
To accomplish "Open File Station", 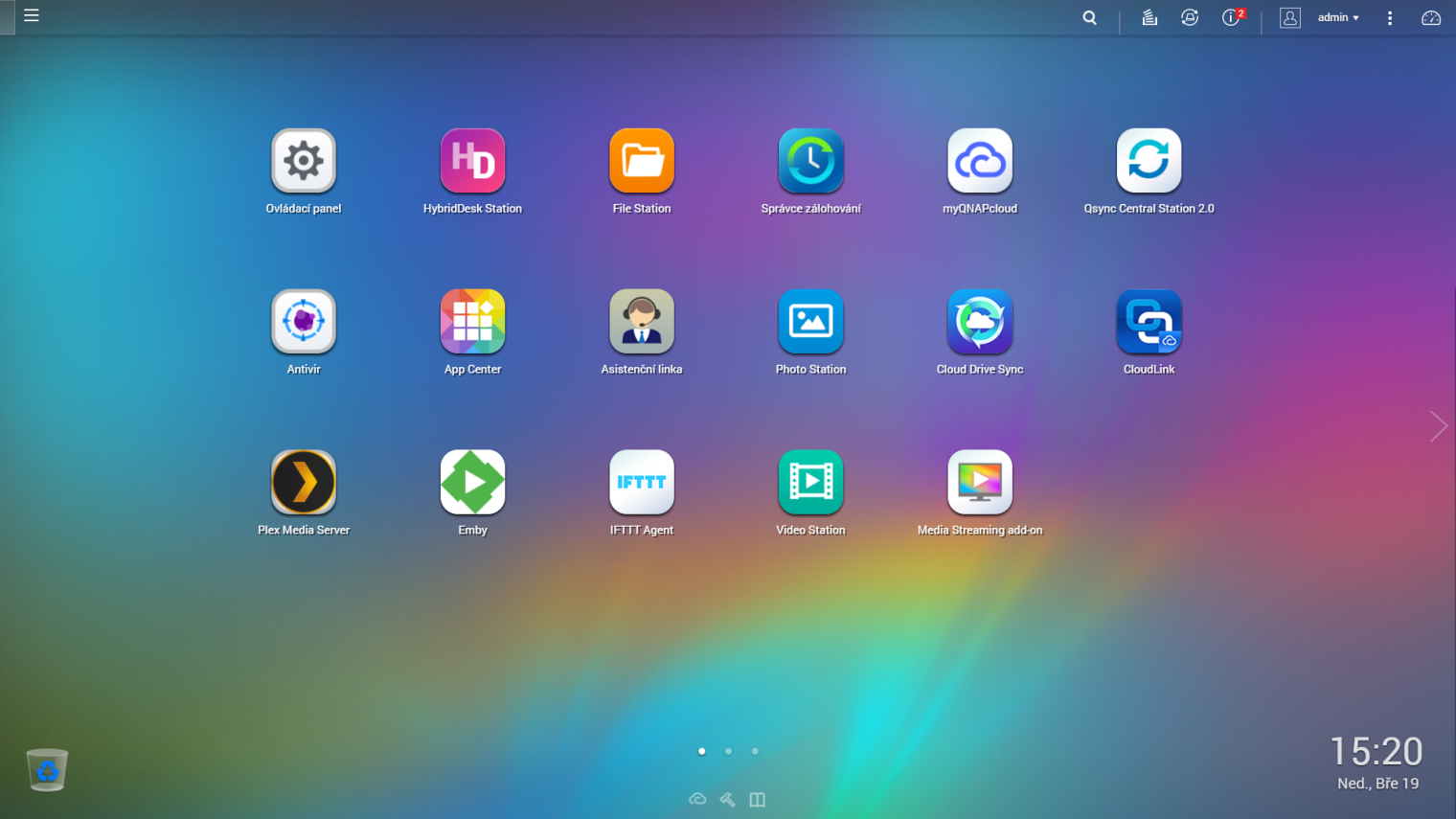I will pos(642,161).
